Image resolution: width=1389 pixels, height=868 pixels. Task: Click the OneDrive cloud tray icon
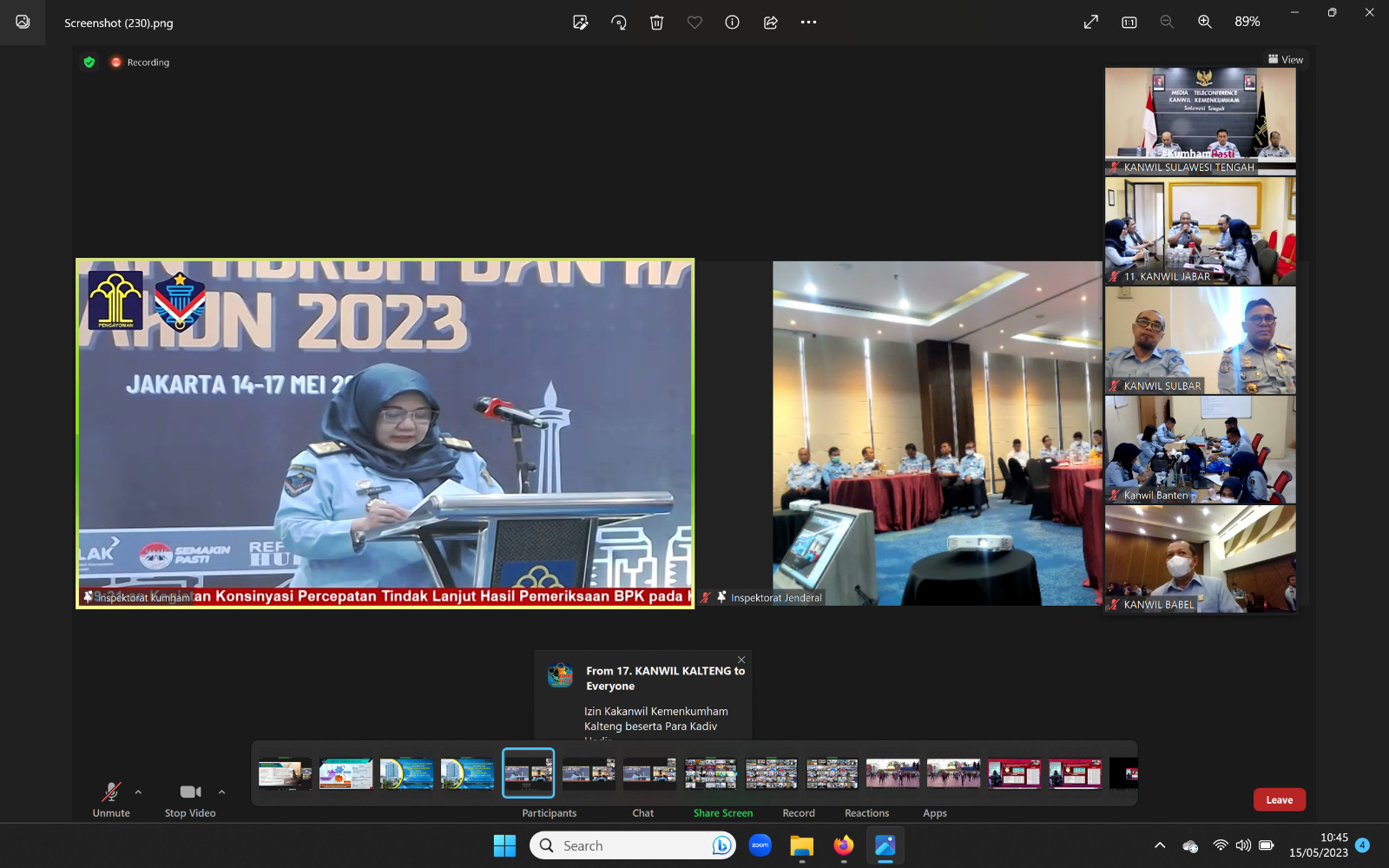(x=1190, y=845)
